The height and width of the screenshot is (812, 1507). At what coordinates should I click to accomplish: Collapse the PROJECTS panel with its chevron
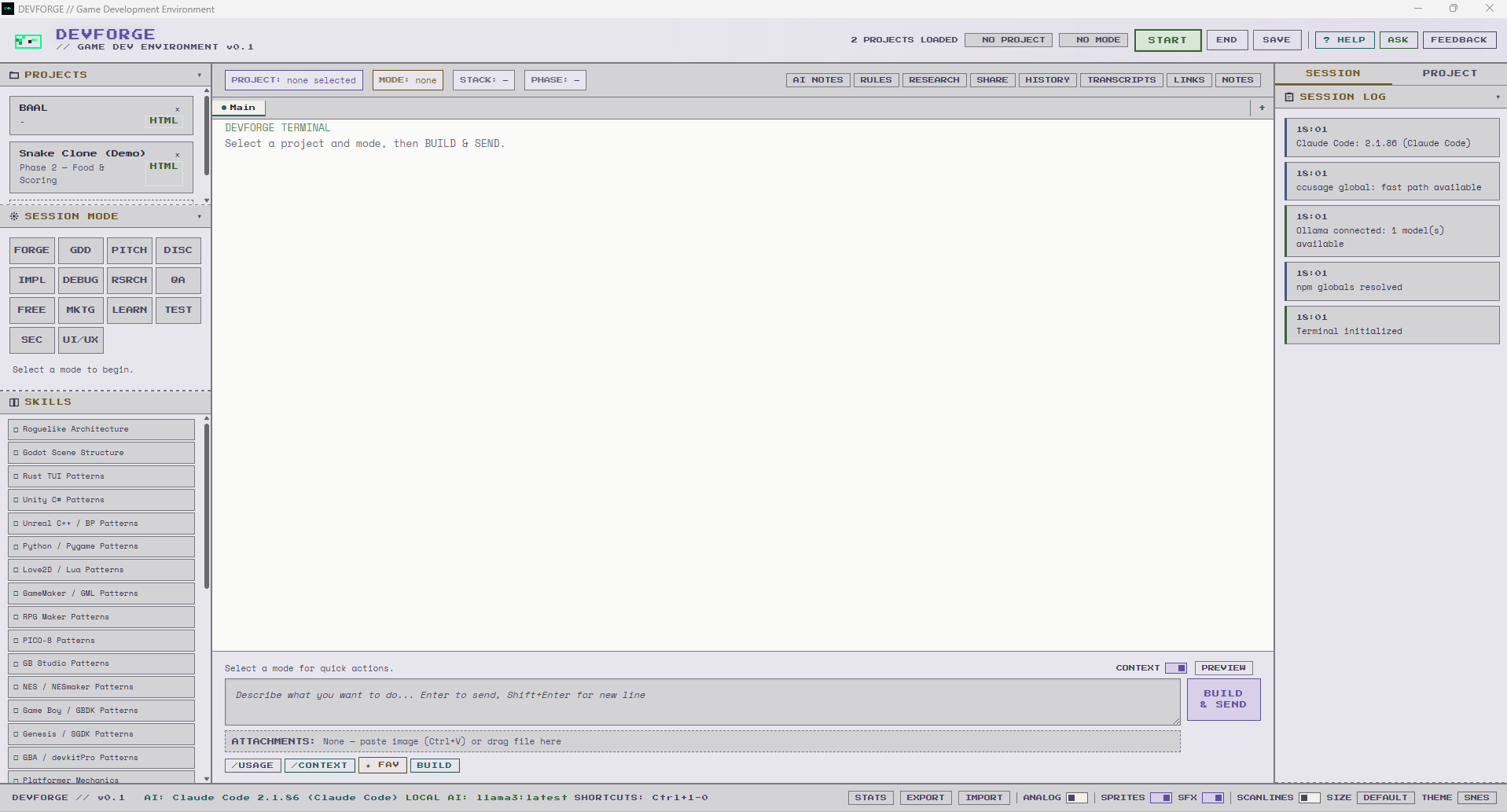click(x=200, y=74)
